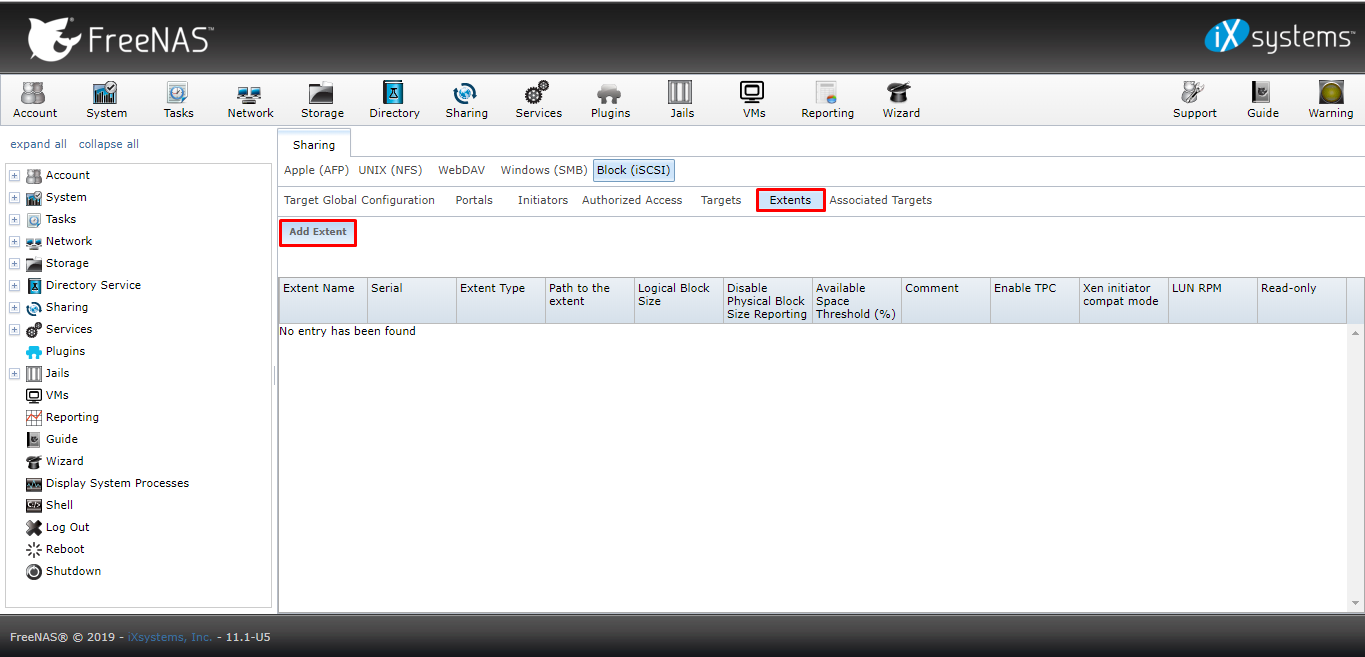Open the Targets tab
1365x657 pixels.
[x=721, y=200]
